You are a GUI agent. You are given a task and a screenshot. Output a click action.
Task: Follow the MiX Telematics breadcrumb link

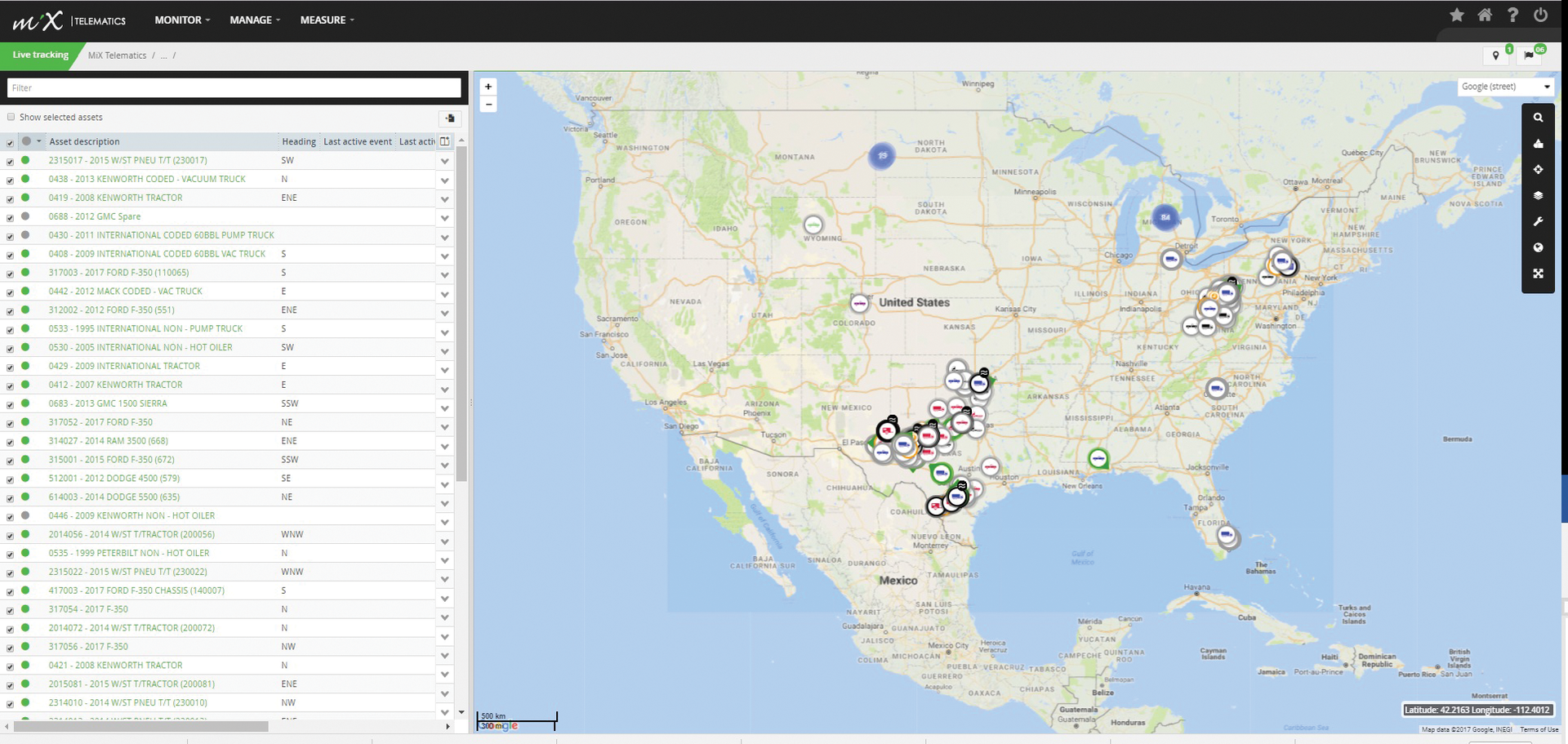click(118, 55)
